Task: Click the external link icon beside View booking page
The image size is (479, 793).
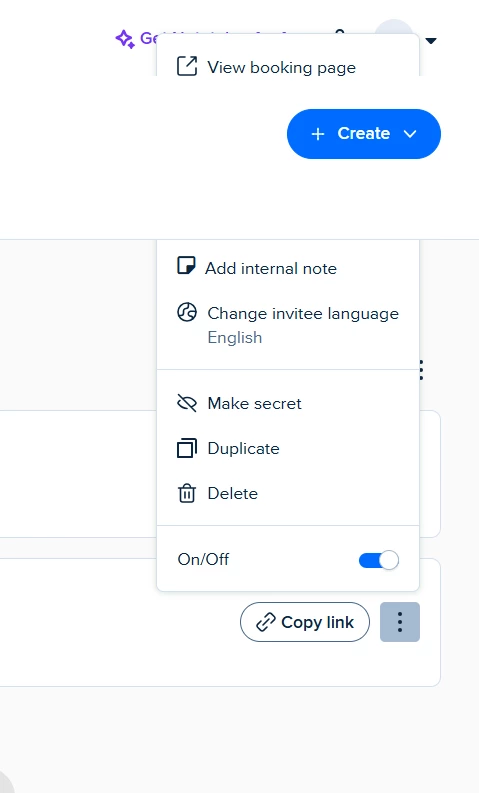Action: point(187,66)
